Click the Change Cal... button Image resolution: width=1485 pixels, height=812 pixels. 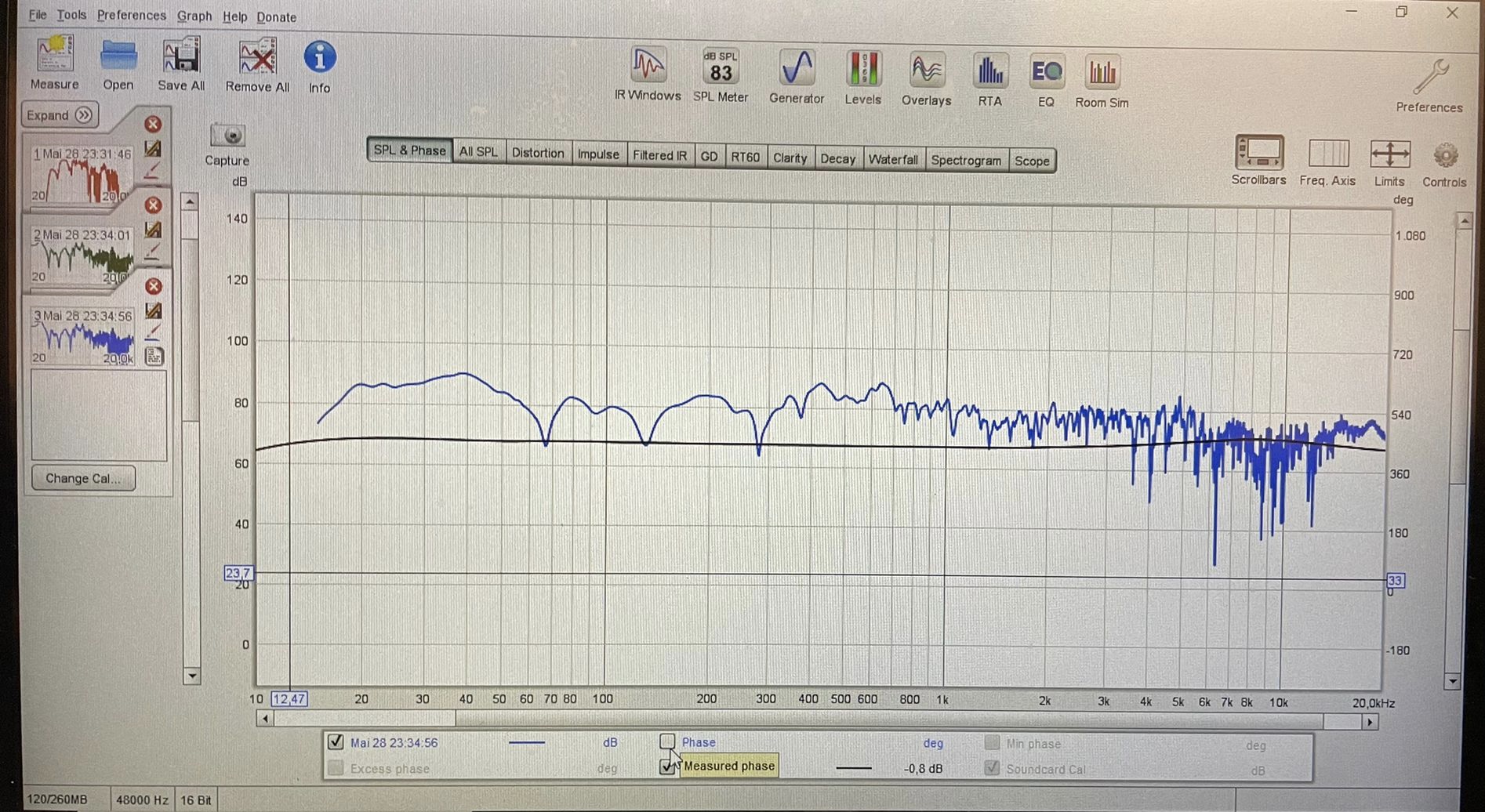(x=83, y=478)
